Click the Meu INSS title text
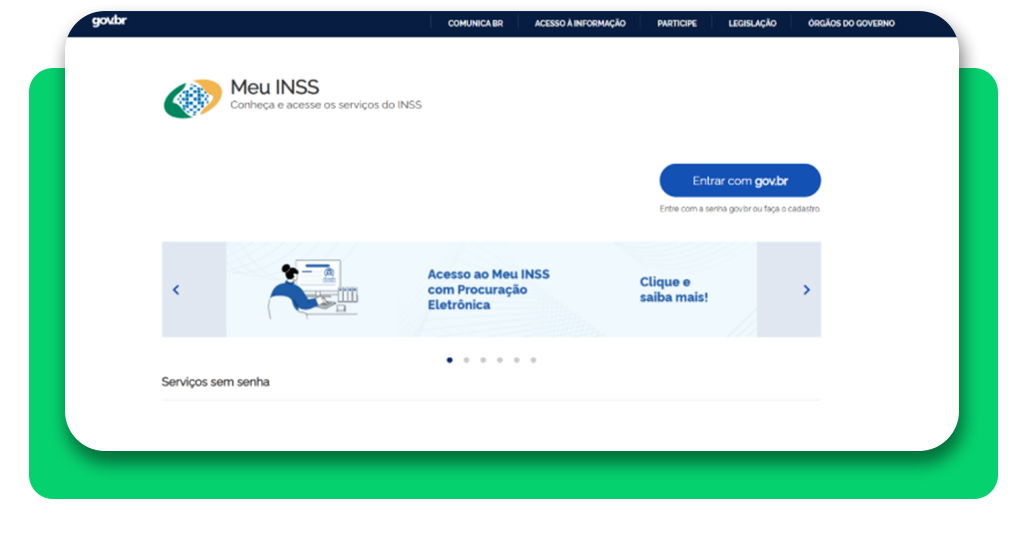This screenshot has width=1024, height=536. 275,87
